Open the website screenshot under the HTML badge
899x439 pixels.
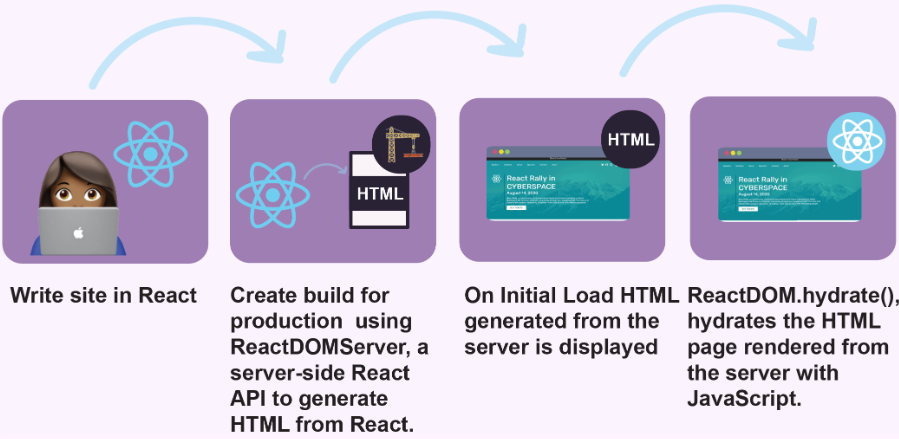point(558,183)
